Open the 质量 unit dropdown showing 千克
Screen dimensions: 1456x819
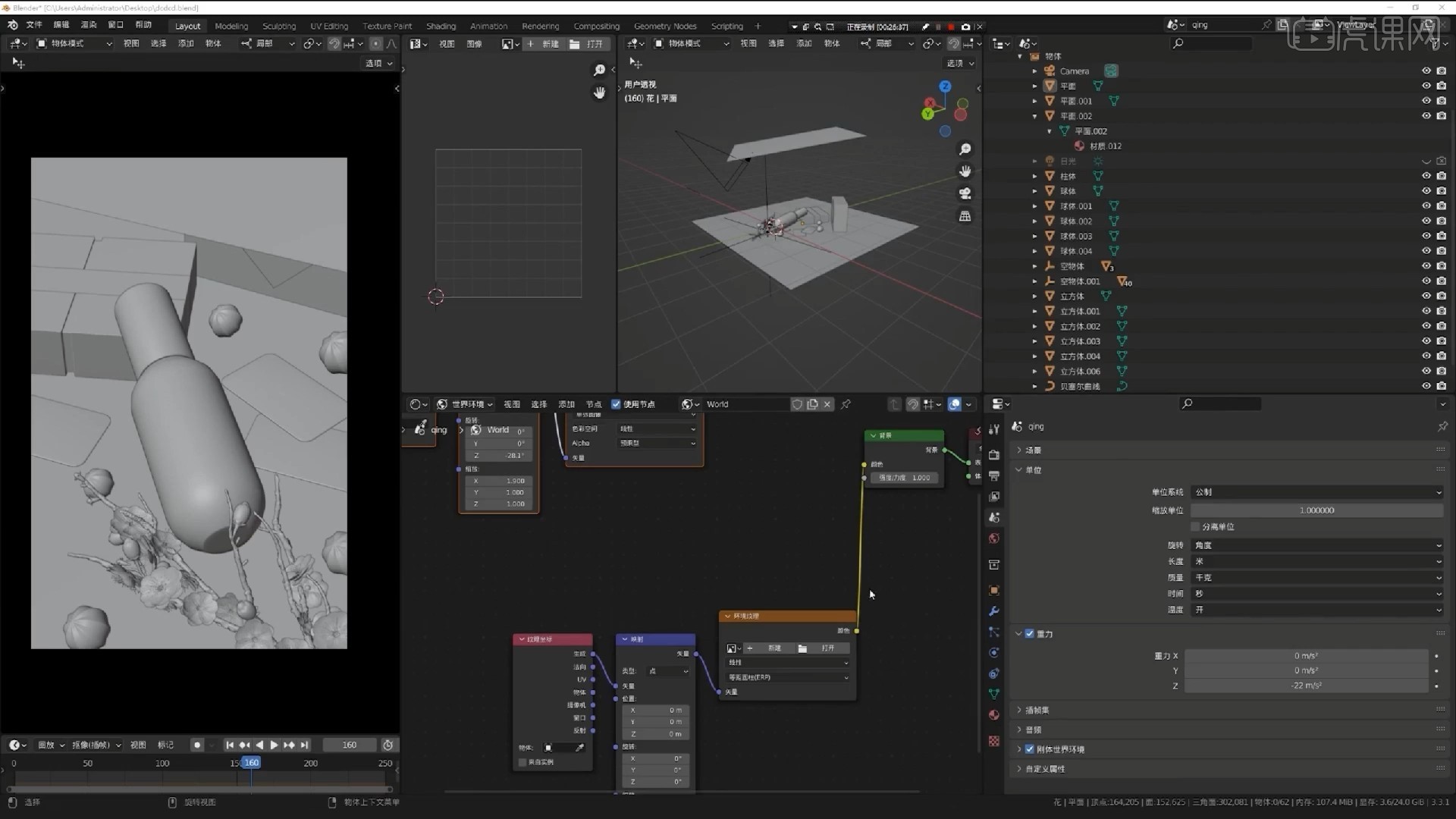pos(1317,577)
